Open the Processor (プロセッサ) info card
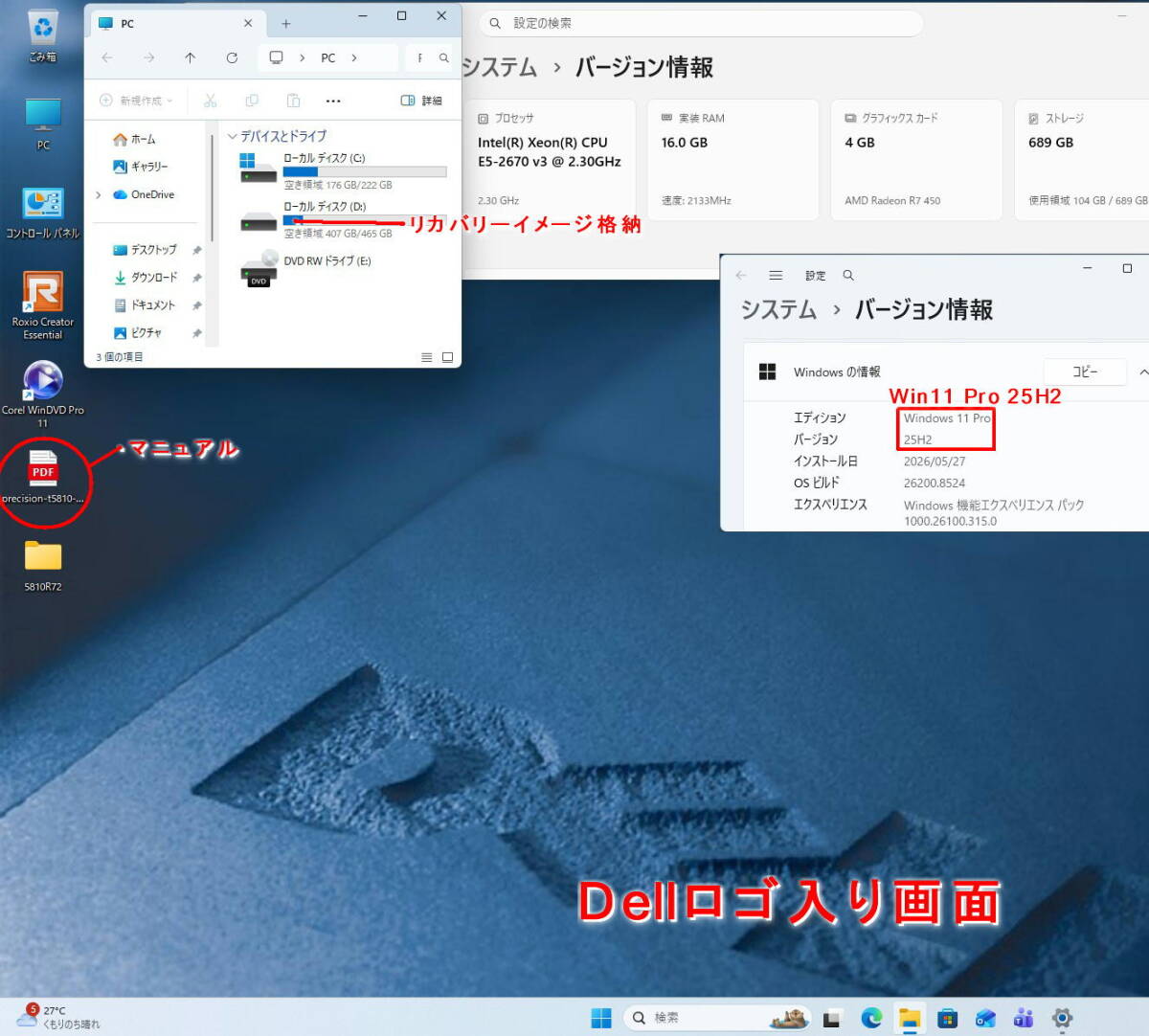Image resolution: width=1149 pixels, height=1036 pixels. [x=552, y=160]
